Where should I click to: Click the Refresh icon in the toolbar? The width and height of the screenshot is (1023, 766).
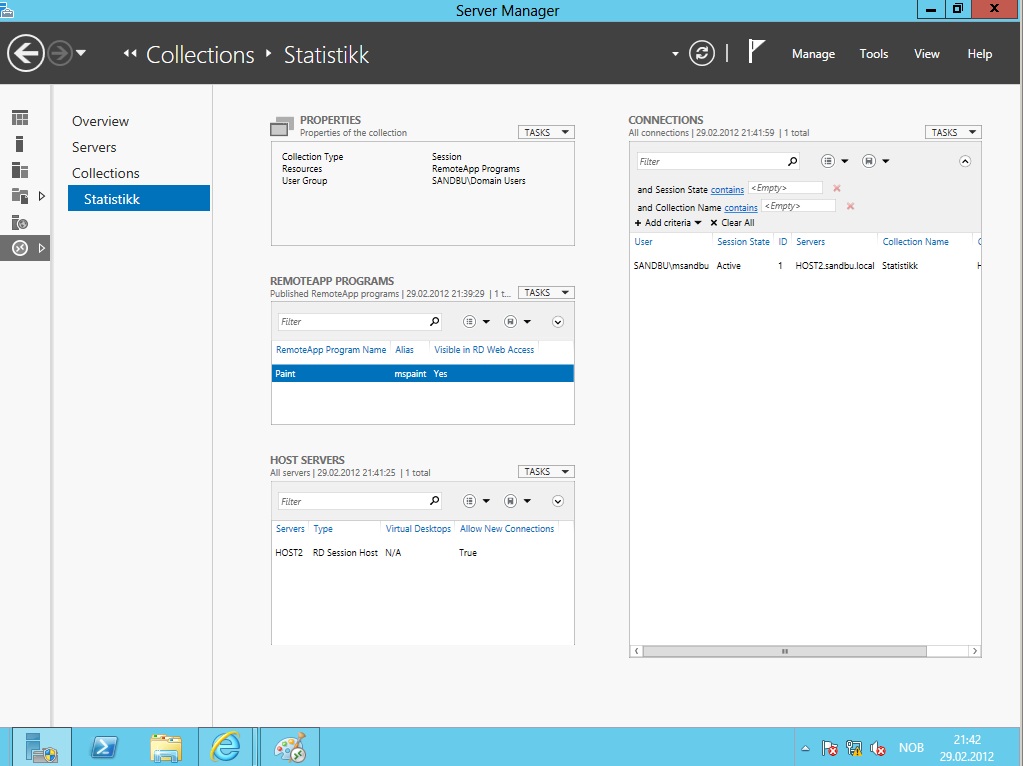701,54
